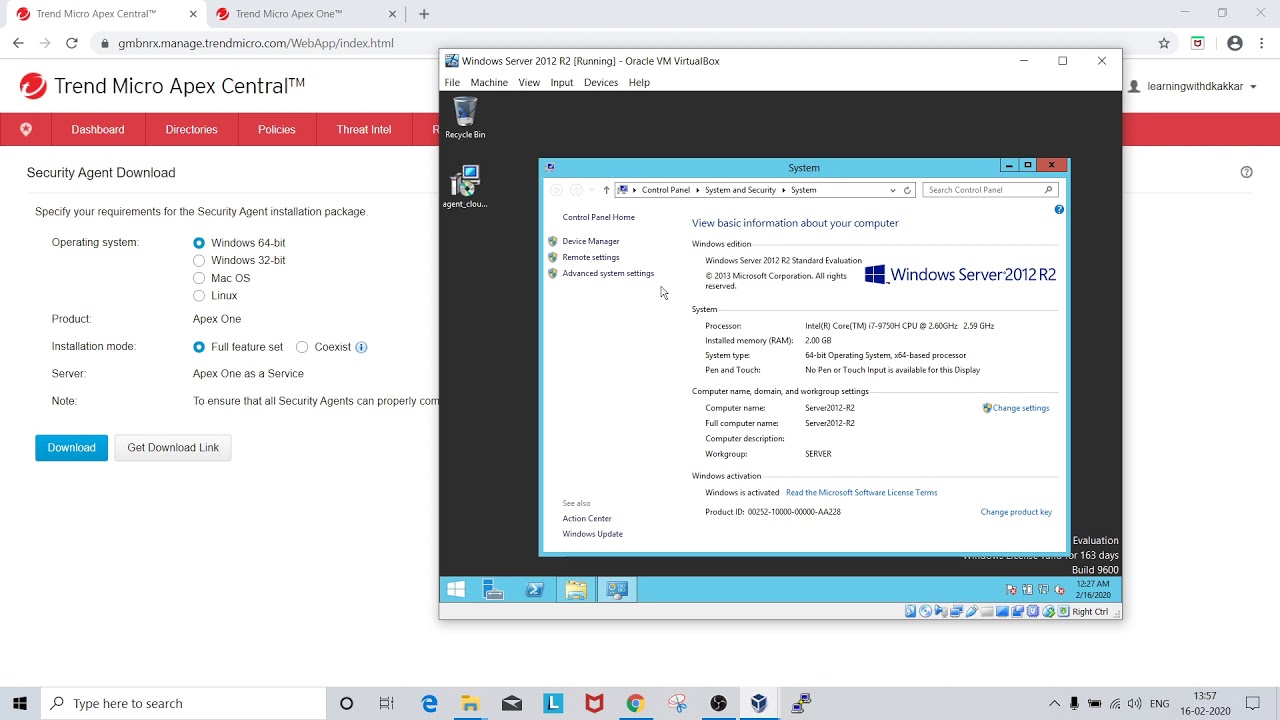The height and width of the screenshot is (720, 1280).
Task: Open VirtualBox Input menu
Action: pos(562,82)
